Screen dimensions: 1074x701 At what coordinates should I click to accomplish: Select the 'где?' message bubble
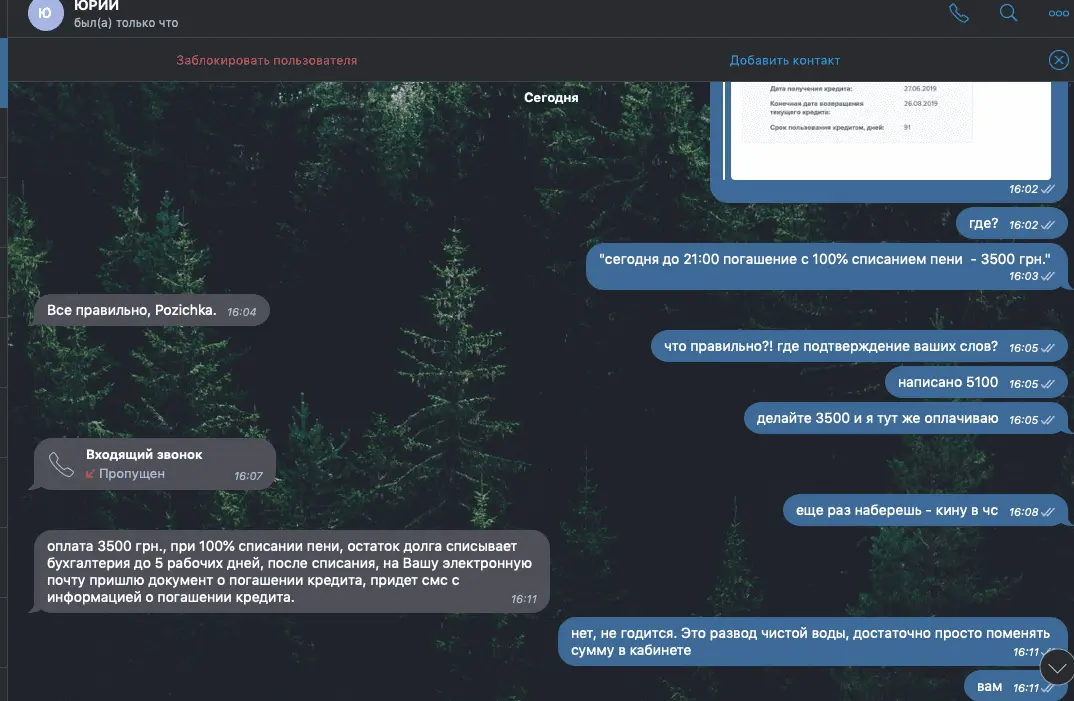click(x=1011, y=224)
